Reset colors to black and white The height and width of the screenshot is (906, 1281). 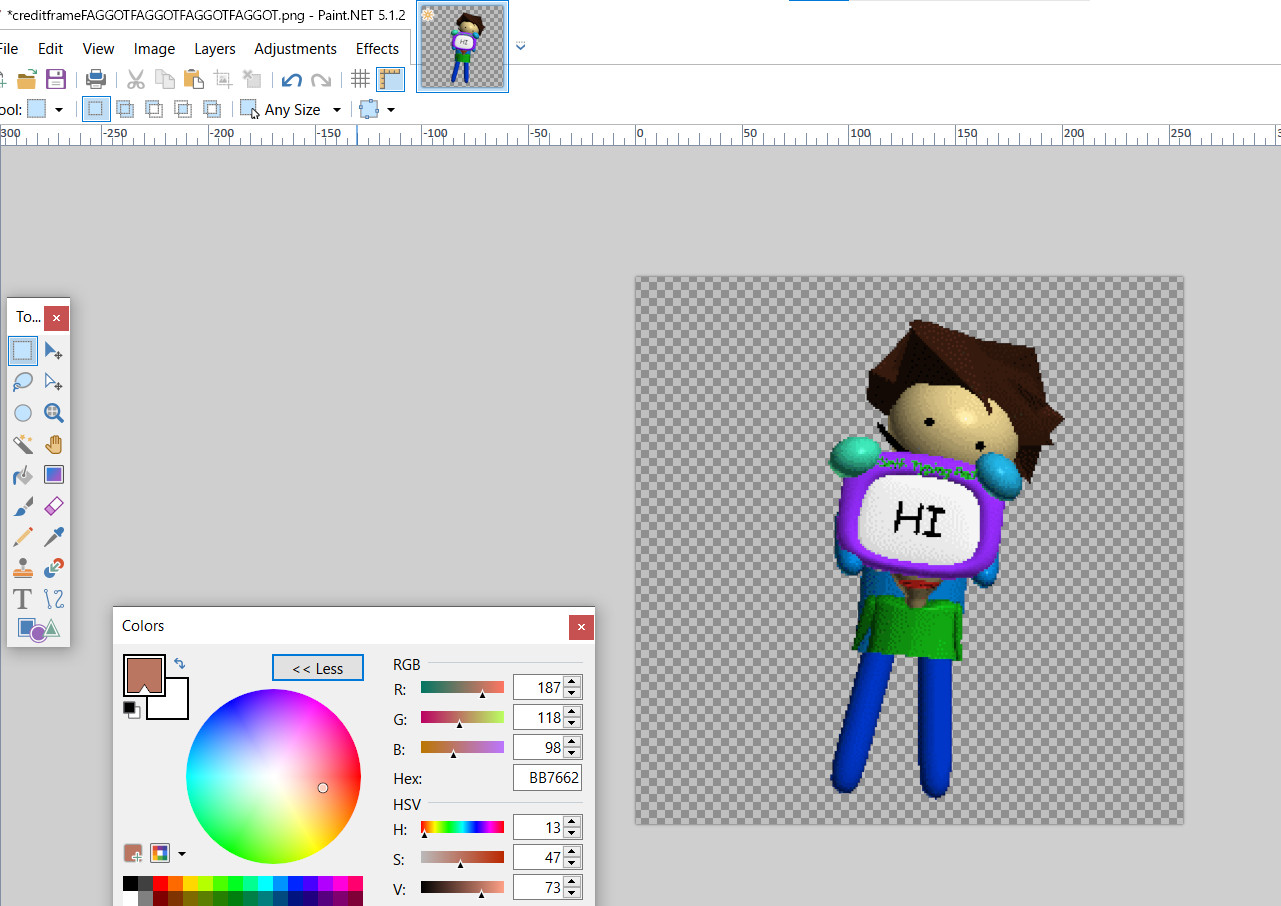point(130,708)
